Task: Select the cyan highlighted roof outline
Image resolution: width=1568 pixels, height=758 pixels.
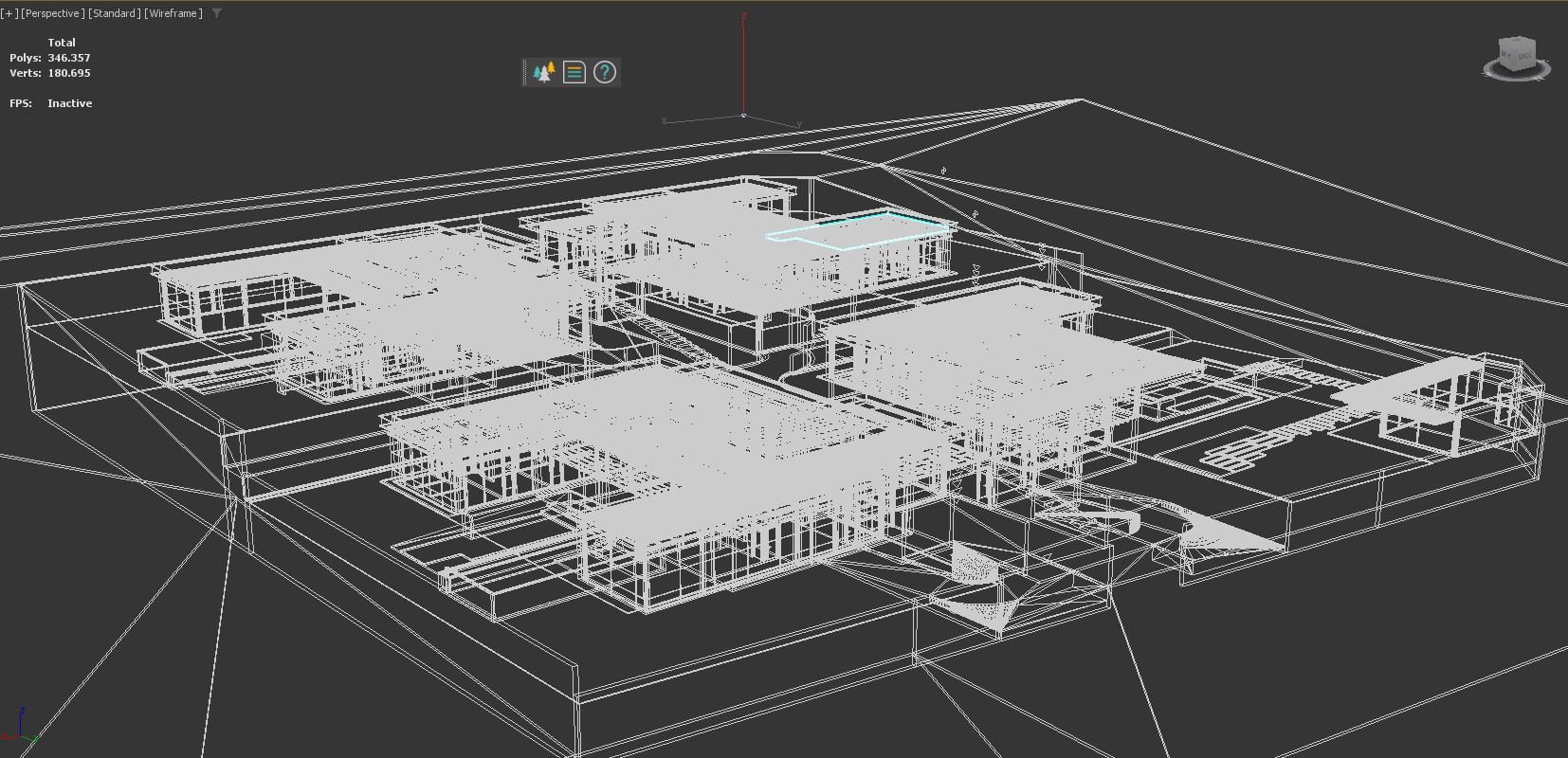Action: coord(859,230)
